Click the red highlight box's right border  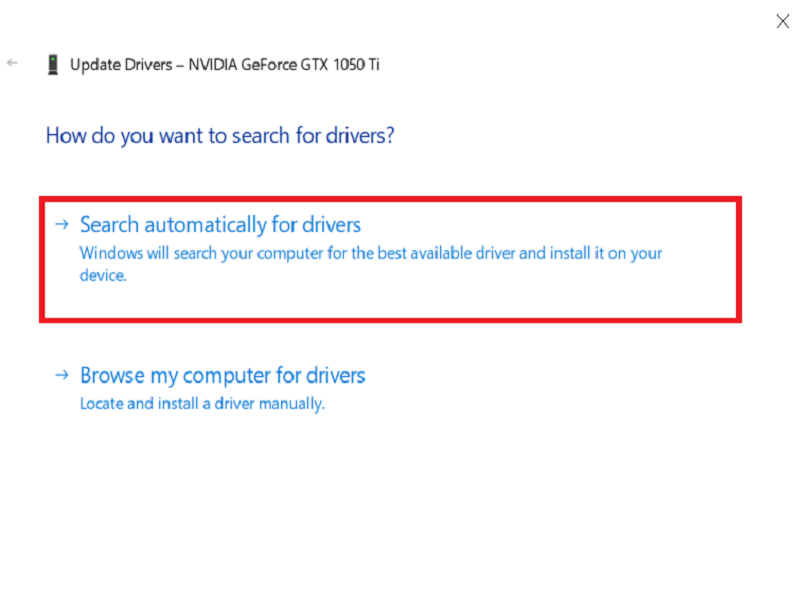(x=739, y=260)
